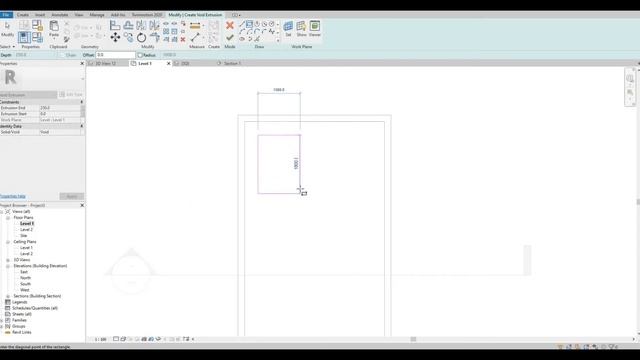The height and width of the screenshot is (360, 640).
Task: Select the Move tool
Action: (x=115, y=38)
